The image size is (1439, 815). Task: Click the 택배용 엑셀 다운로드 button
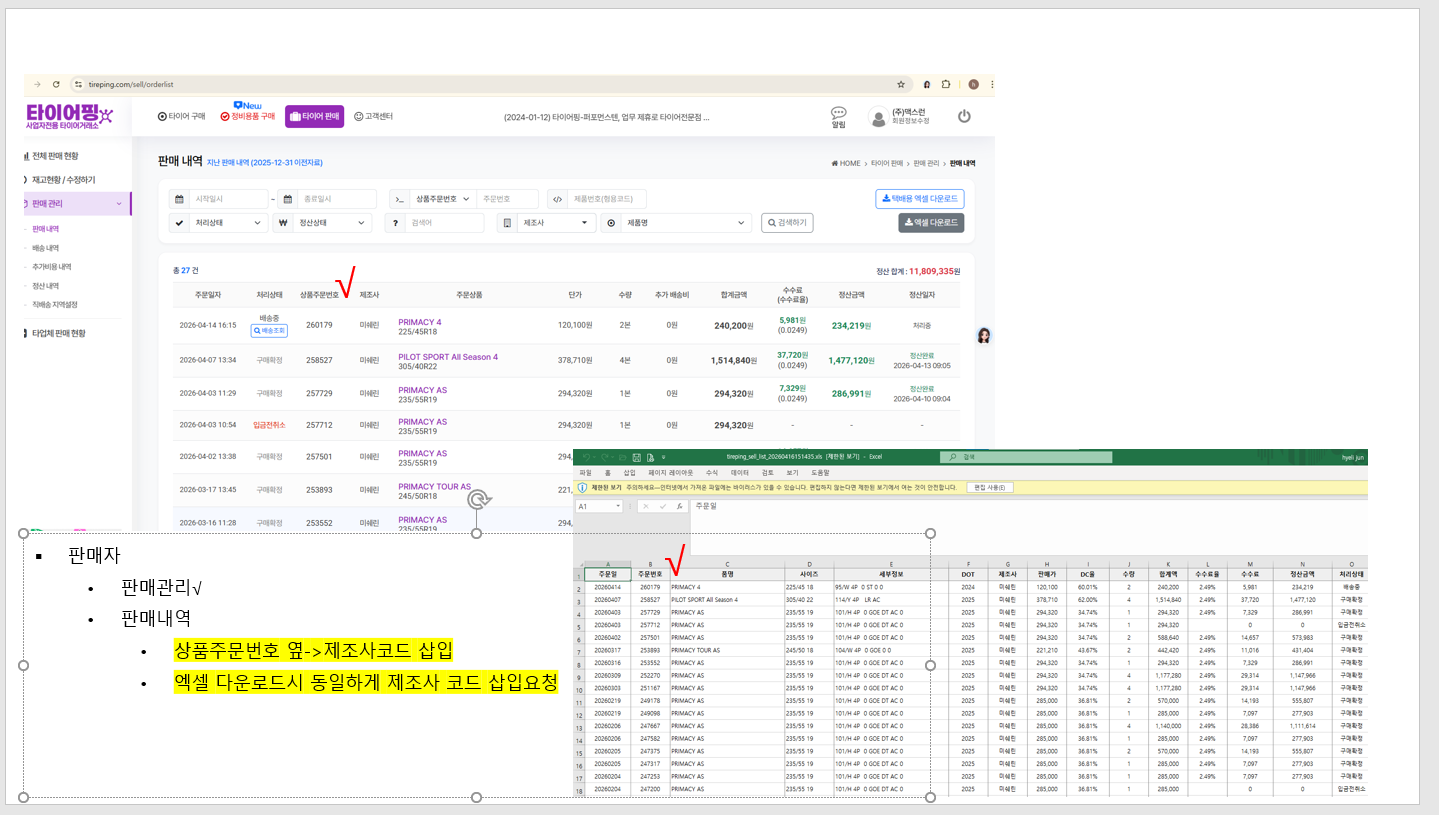(919, 198)
